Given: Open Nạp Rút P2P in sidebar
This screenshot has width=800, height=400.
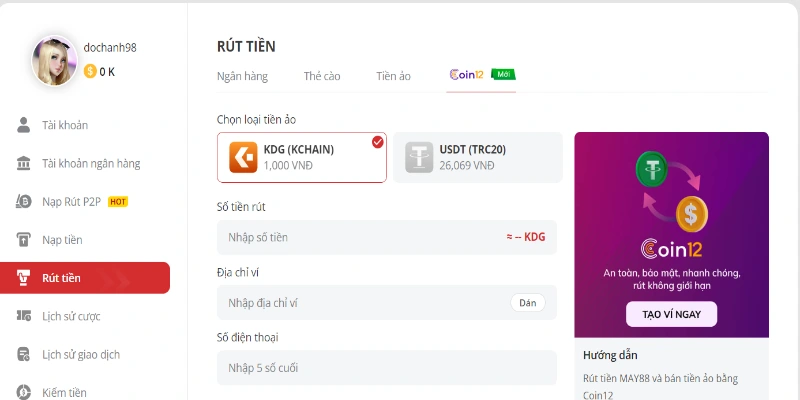Looking at the screenshot, I should 71,201.
